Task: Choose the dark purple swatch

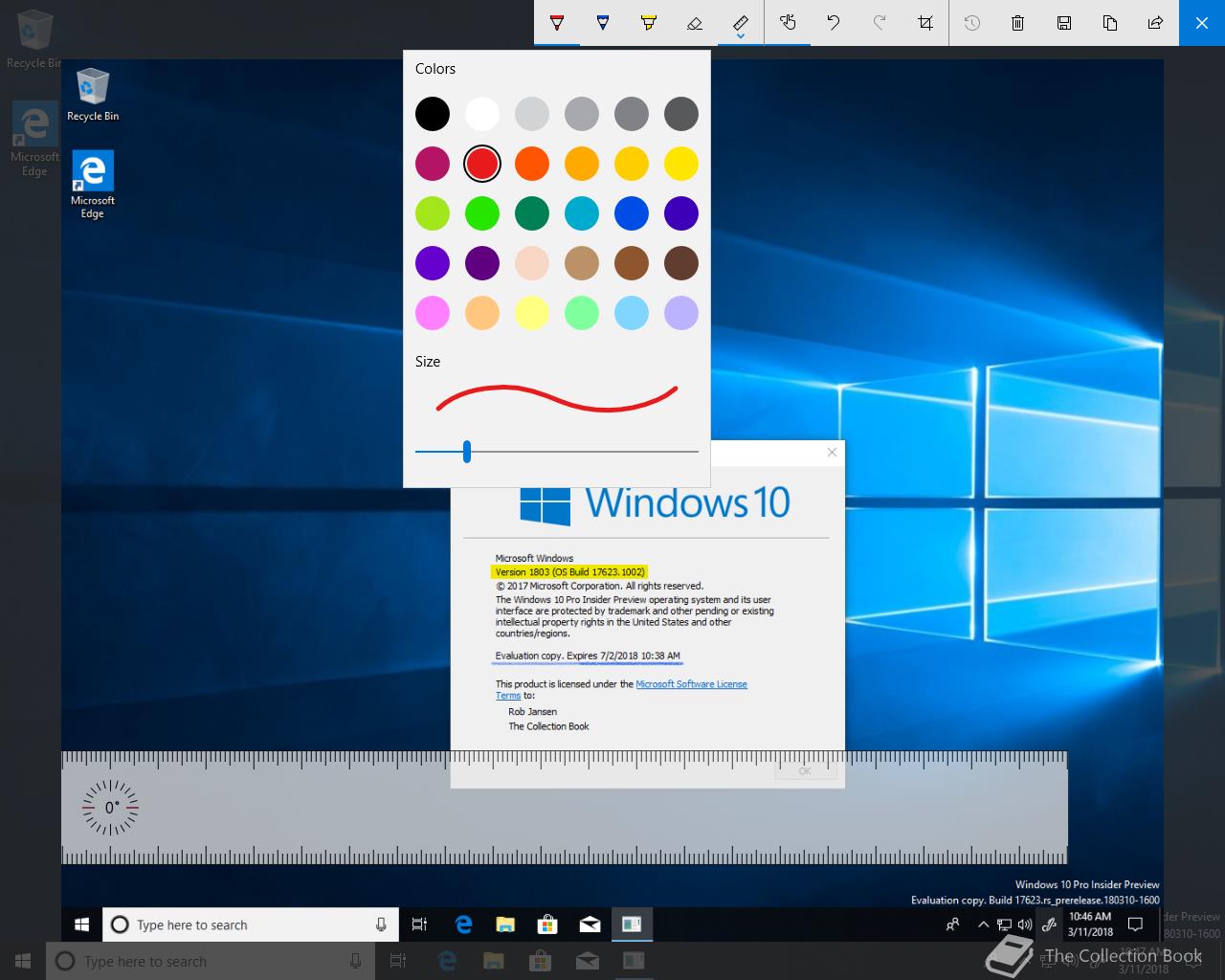Action: click(482, 263)
